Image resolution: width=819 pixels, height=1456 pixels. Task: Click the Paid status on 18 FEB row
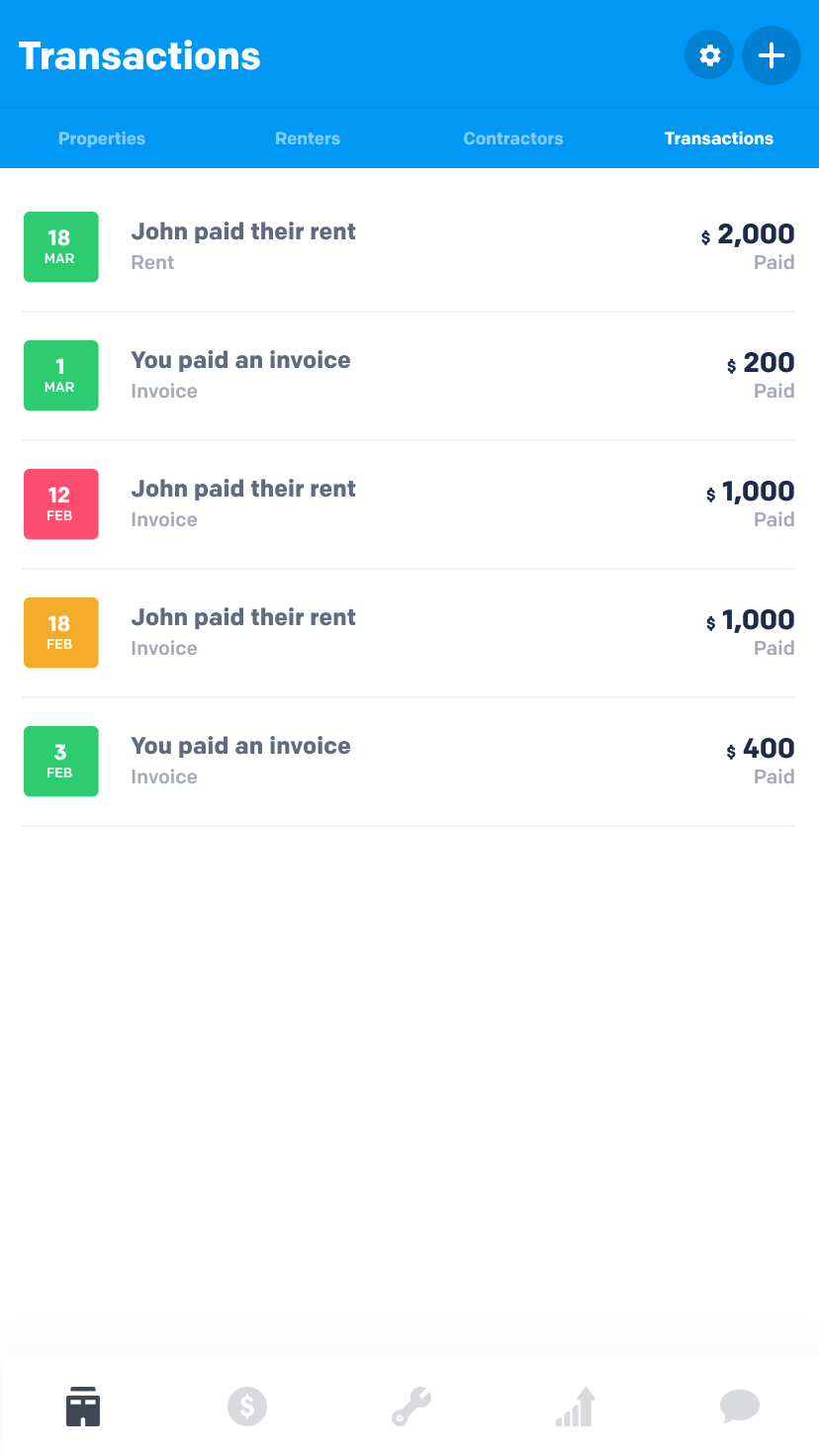(774, 648)
